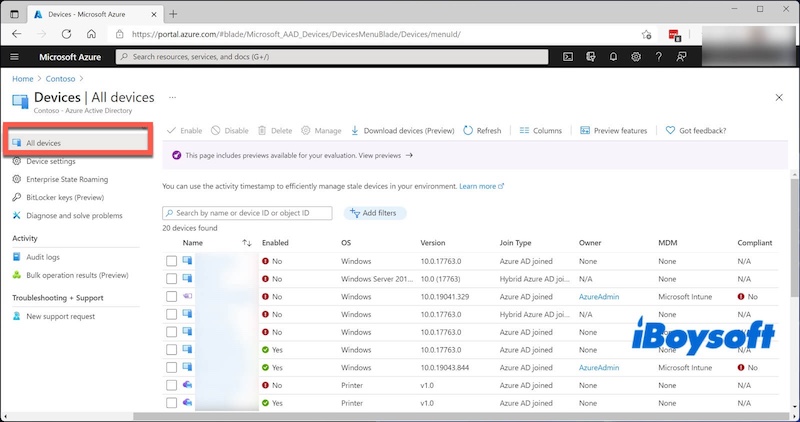Open portal settings gear icon
The width and height of the screenshot is (800, 422).
pos(636,57)
